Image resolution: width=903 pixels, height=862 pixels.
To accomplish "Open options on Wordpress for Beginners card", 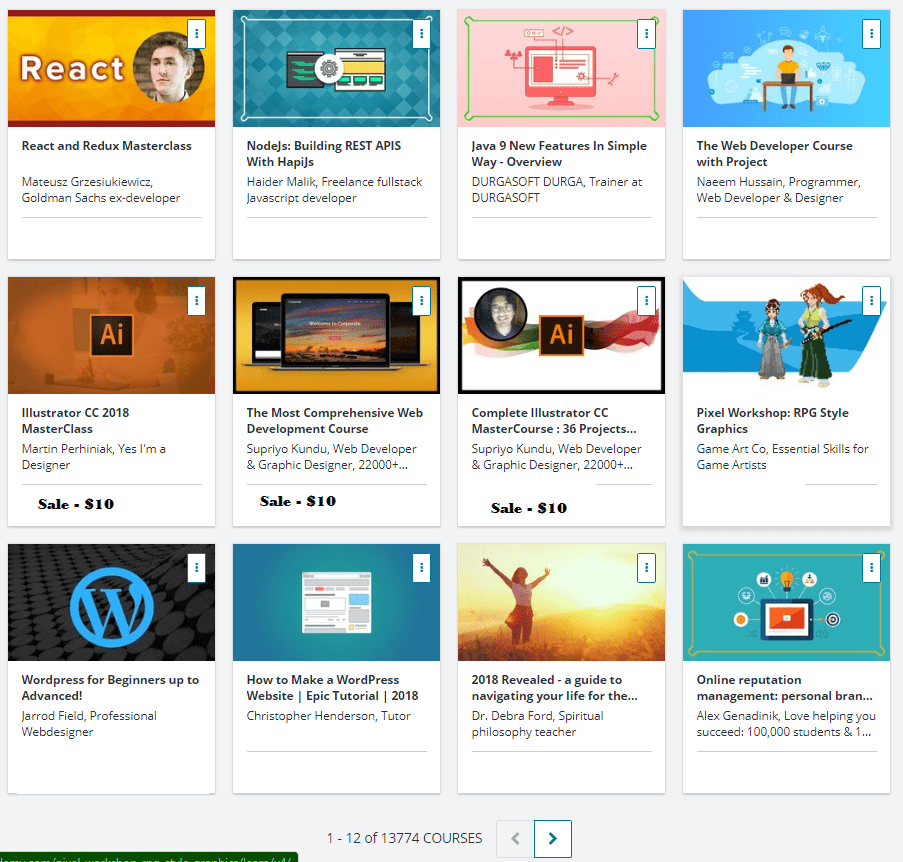I will click(x=196, y=567).
